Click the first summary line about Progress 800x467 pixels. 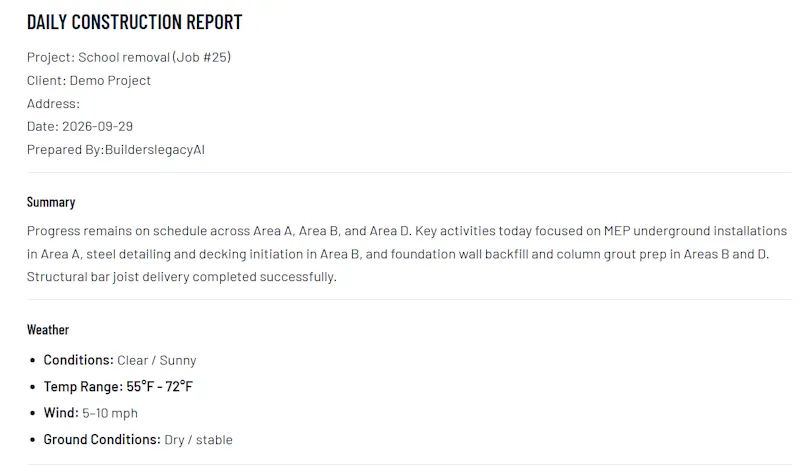(407, 231)
